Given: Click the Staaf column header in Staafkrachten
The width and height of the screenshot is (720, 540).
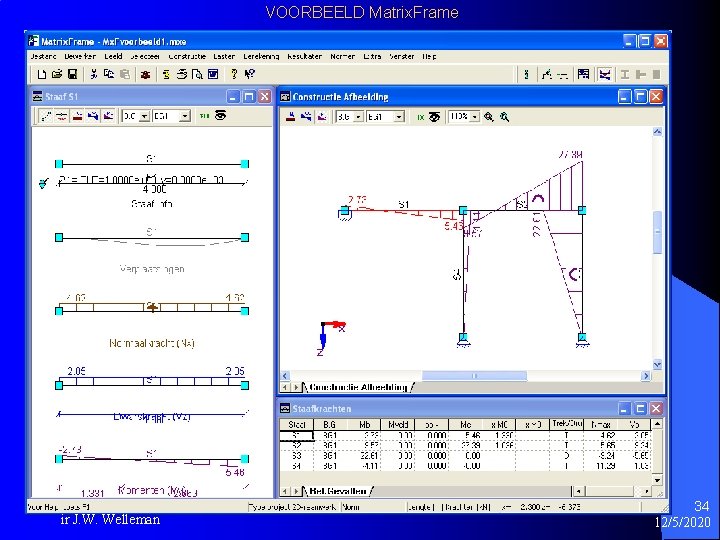Looking at the screenshot, I should point(297,425).
